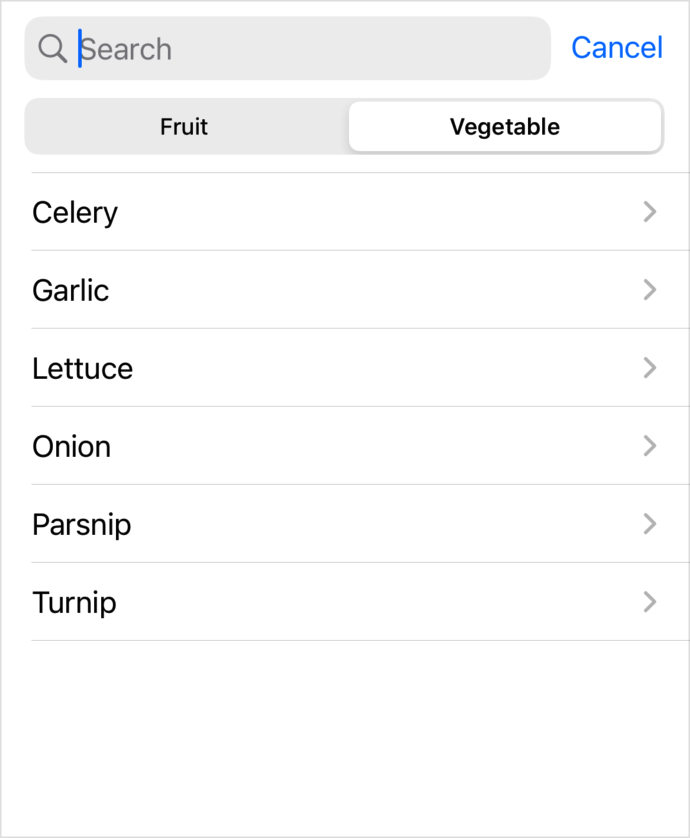The image size is (690, 838).
Task: Click the blue text cursor in the search bar
Action: tap(80, 48)
